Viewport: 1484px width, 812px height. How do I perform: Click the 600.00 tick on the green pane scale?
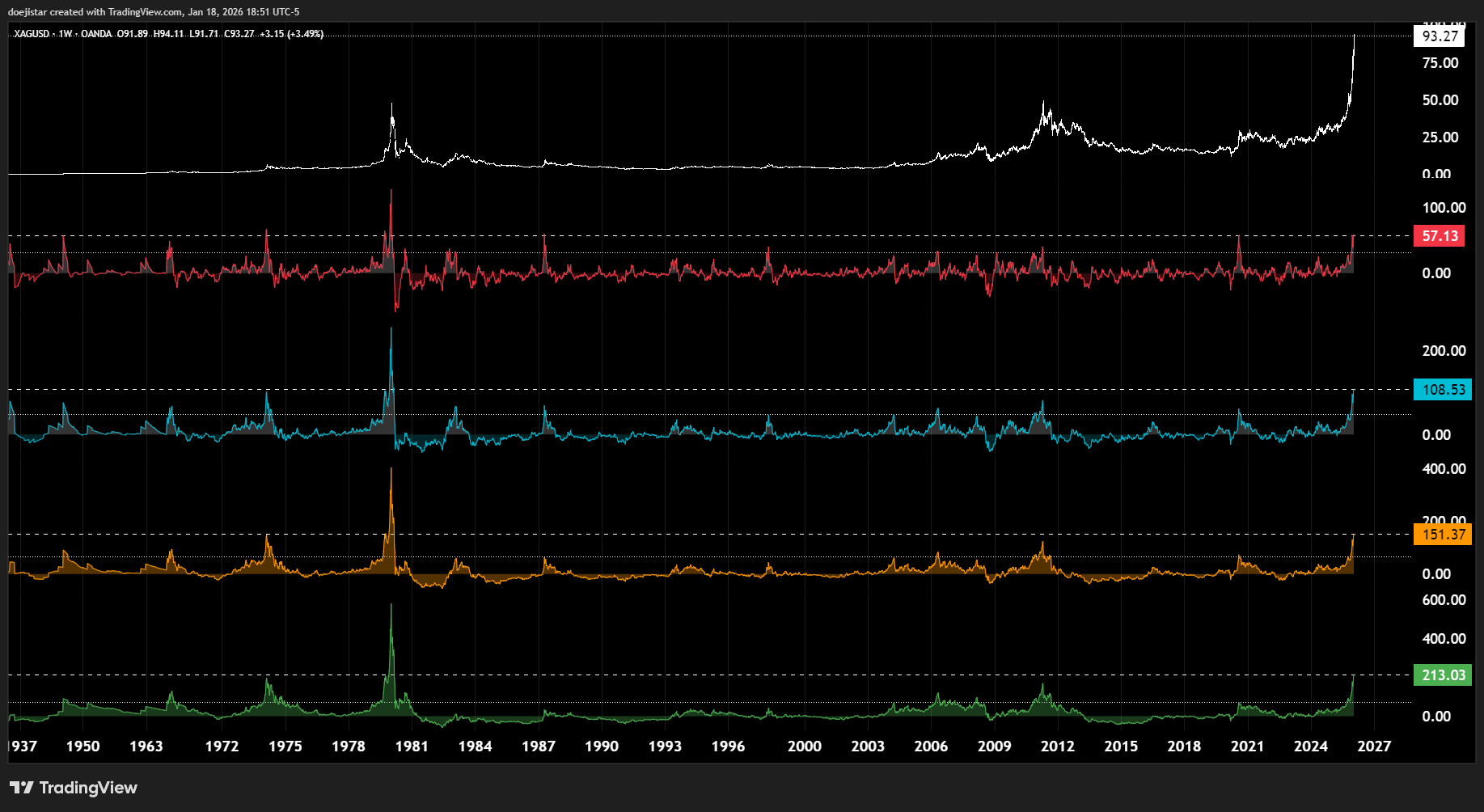[1443, 600]
